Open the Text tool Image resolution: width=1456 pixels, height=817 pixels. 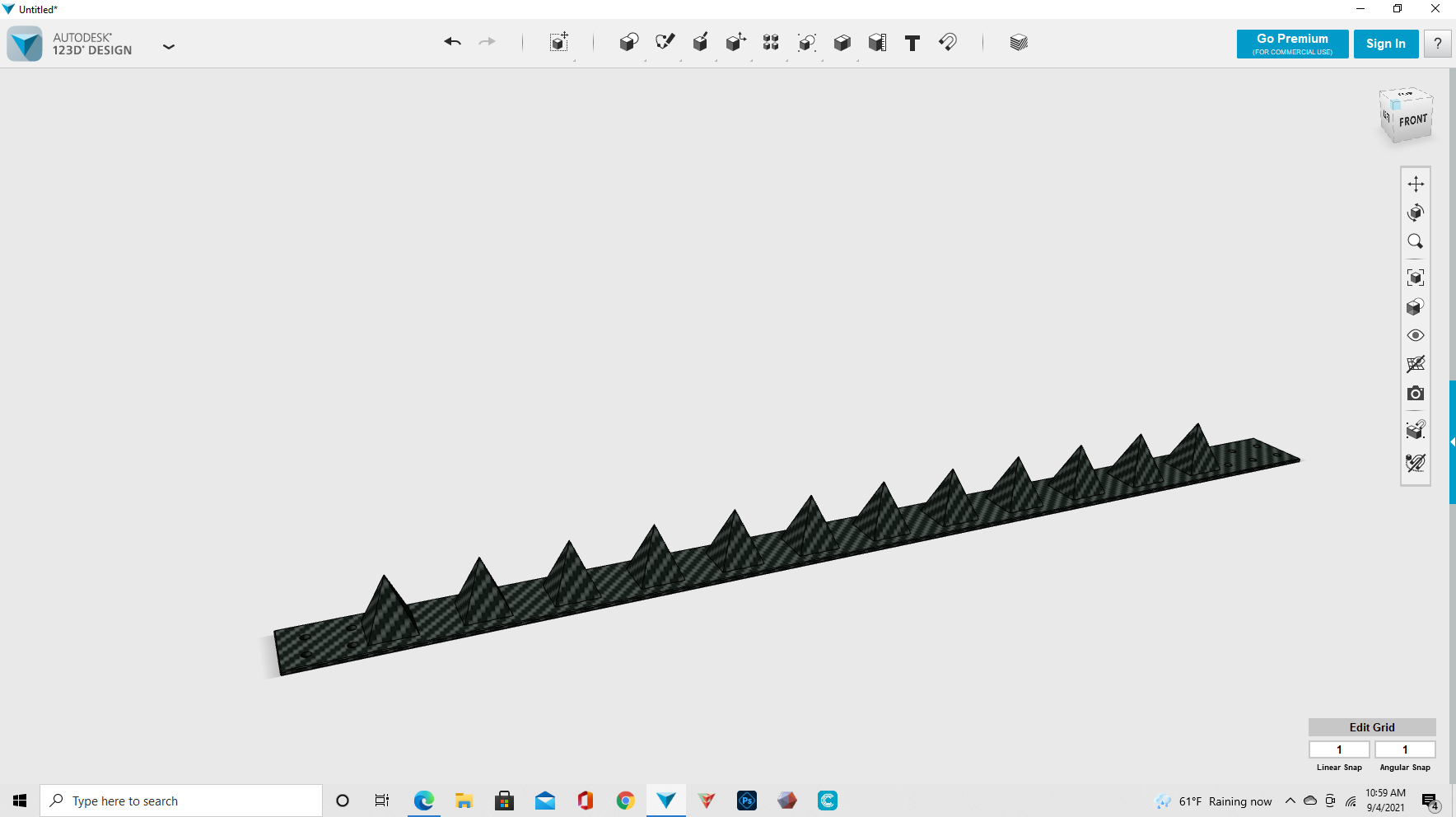click(x=912, y=42)
